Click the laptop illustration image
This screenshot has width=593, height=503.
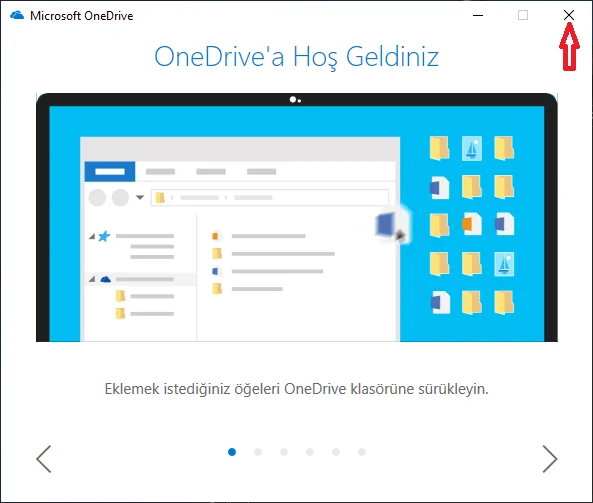(x=297, y=217)
